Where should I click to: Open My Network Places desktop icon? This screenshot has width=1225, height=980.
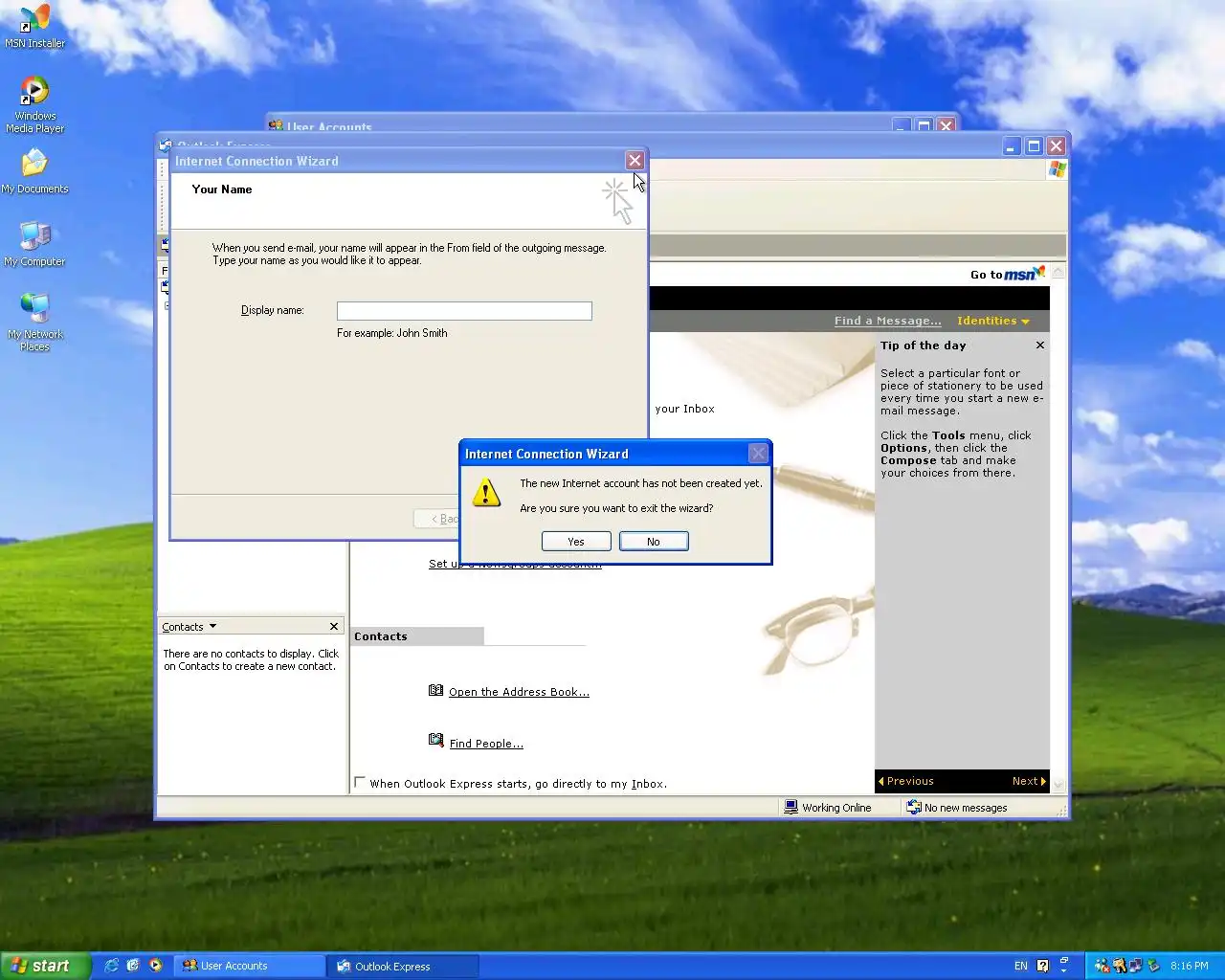34,322
